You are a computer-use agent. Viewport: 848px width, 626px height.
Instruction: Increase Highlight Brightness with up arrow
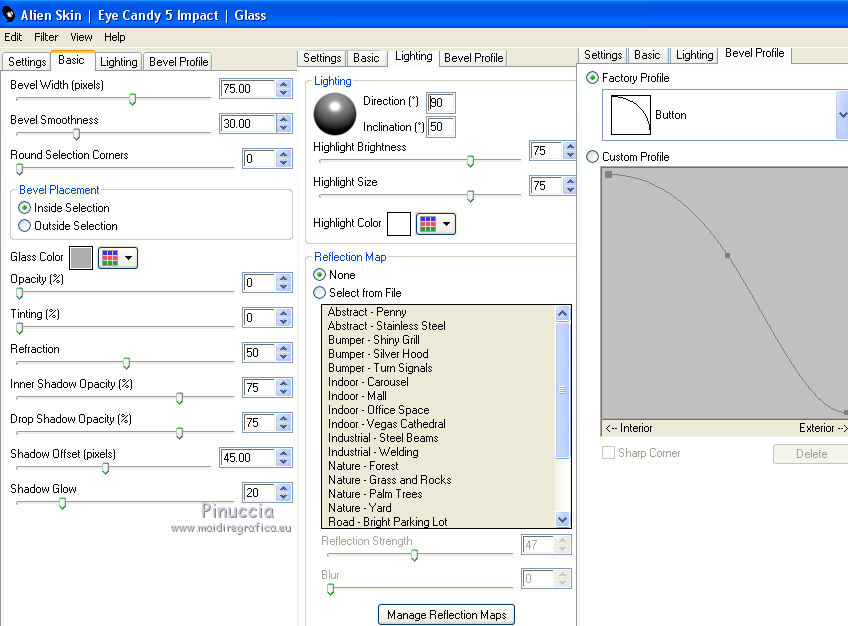pyautogui.click(x=570, y=146)
